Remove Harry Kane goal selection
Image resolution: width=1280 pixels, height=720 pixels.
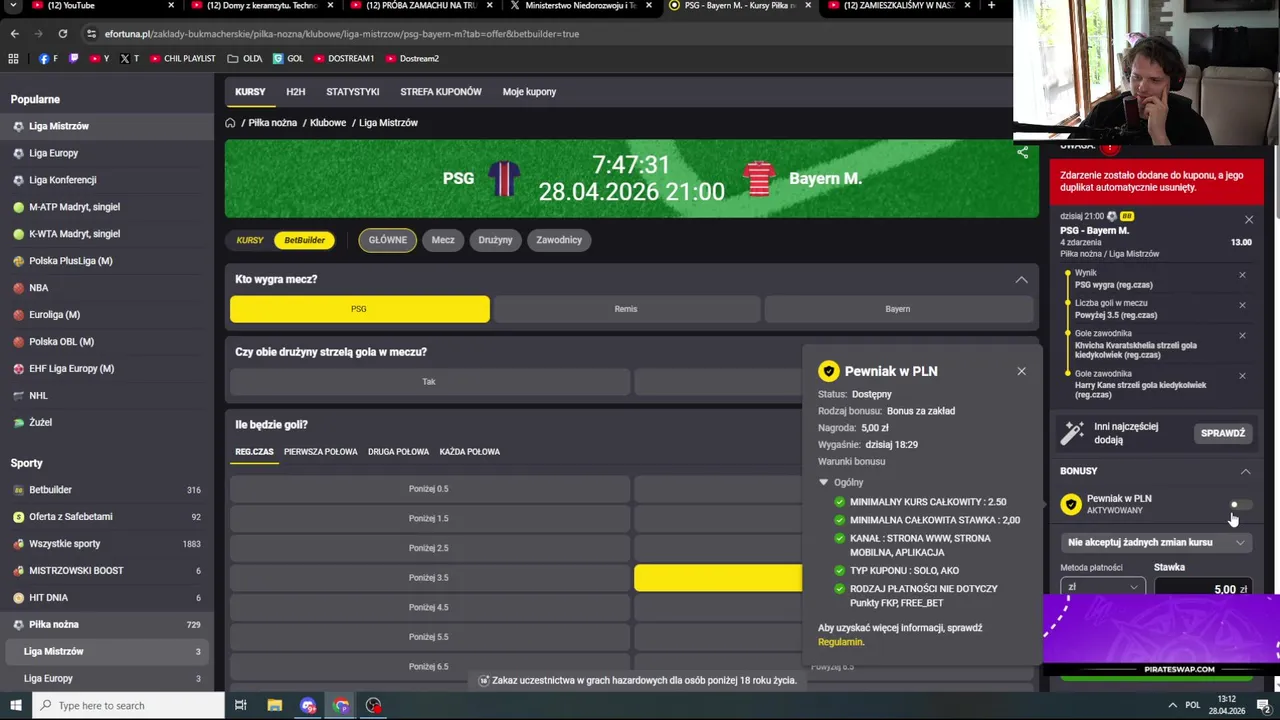tap(1242, 376)
